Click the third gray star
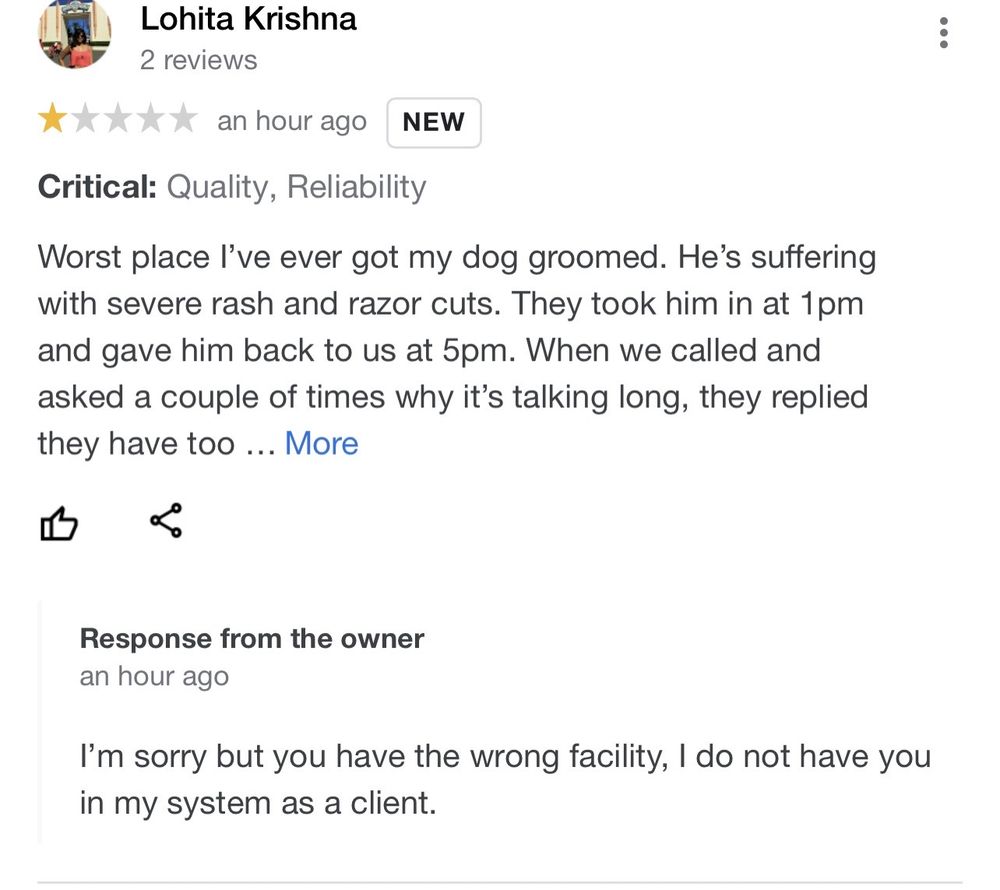The height and width of the screenshot is (890, 1000). pyautogui.click(x=117, y=121)
